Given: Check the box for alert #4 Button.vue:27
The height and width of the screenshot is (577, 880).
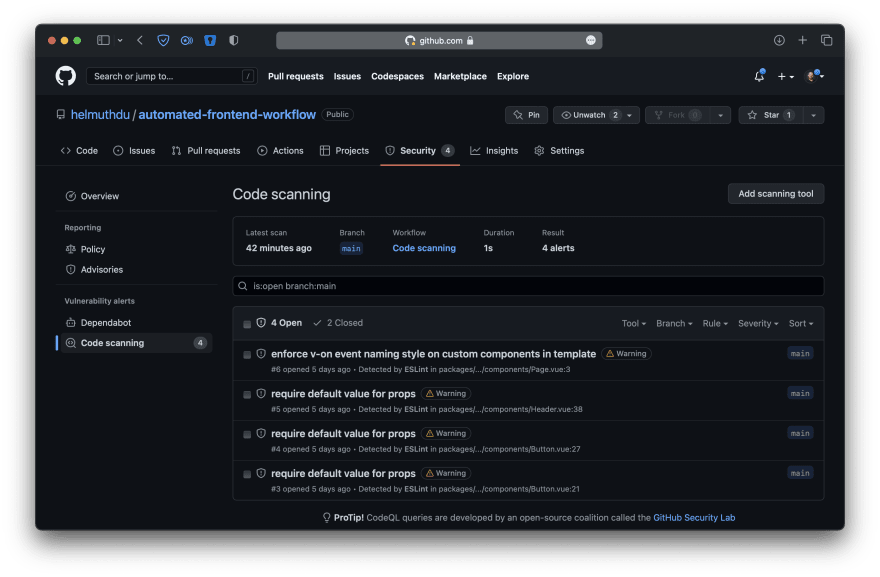Looking at the screenshot, I should [247, 434].
